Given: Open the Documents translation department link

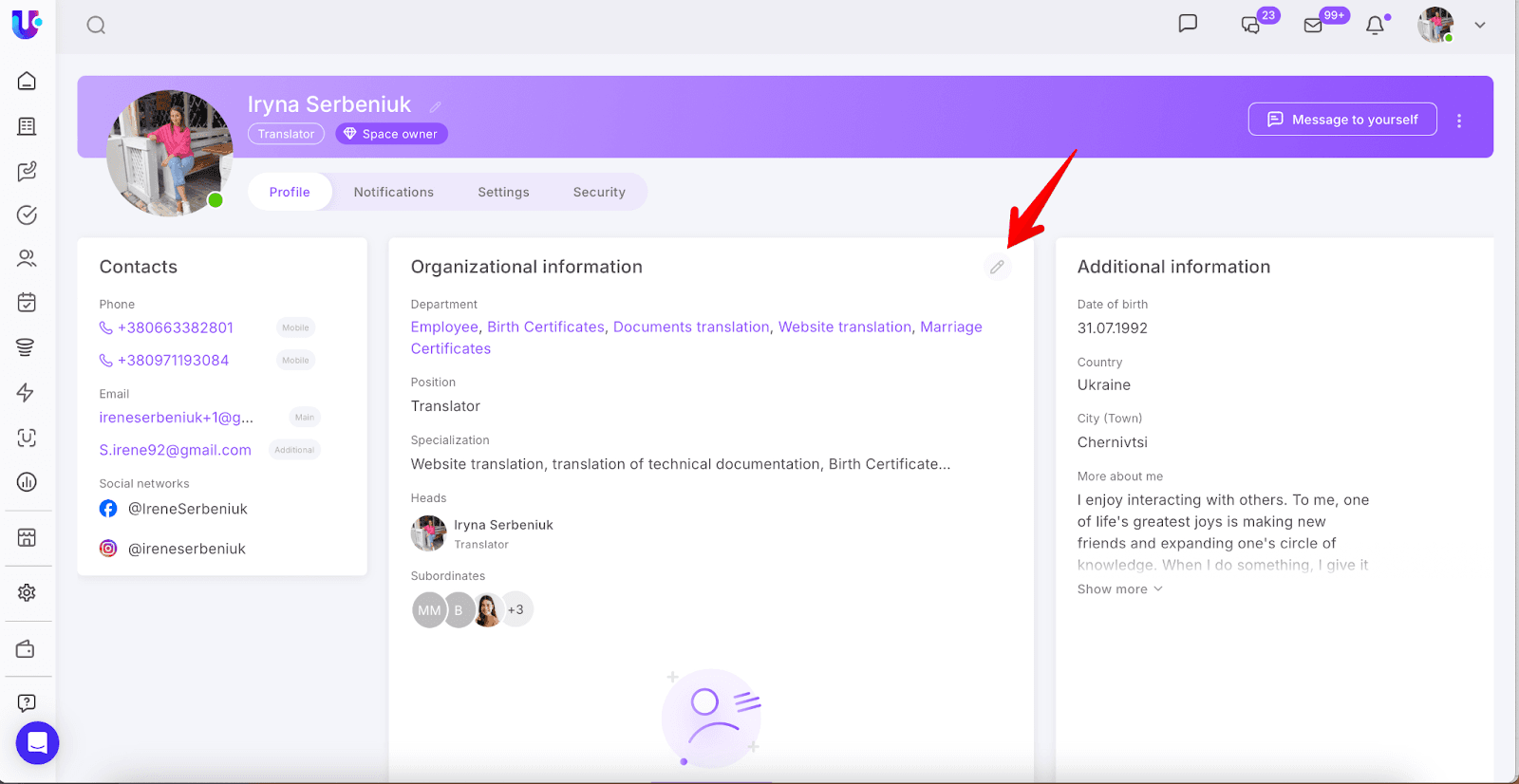Looking at the screenshot, I should pyautogui.click(x=691, y=327).
